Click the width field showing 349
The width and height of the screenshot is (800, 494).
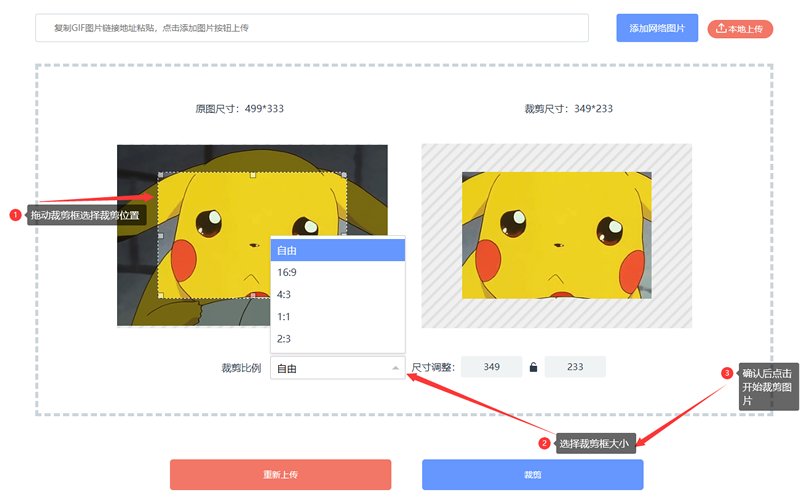[x=491, y=367]
